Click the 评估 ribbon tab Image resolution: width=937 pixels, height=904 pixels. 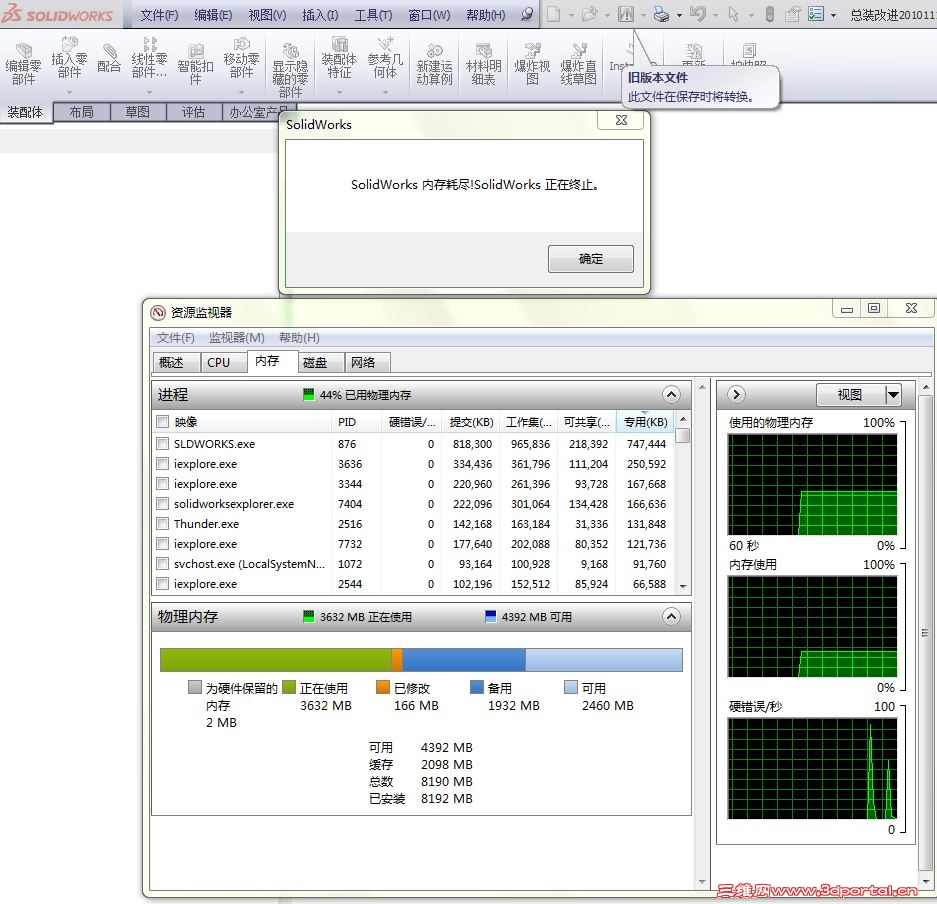[x=193, y=112]
